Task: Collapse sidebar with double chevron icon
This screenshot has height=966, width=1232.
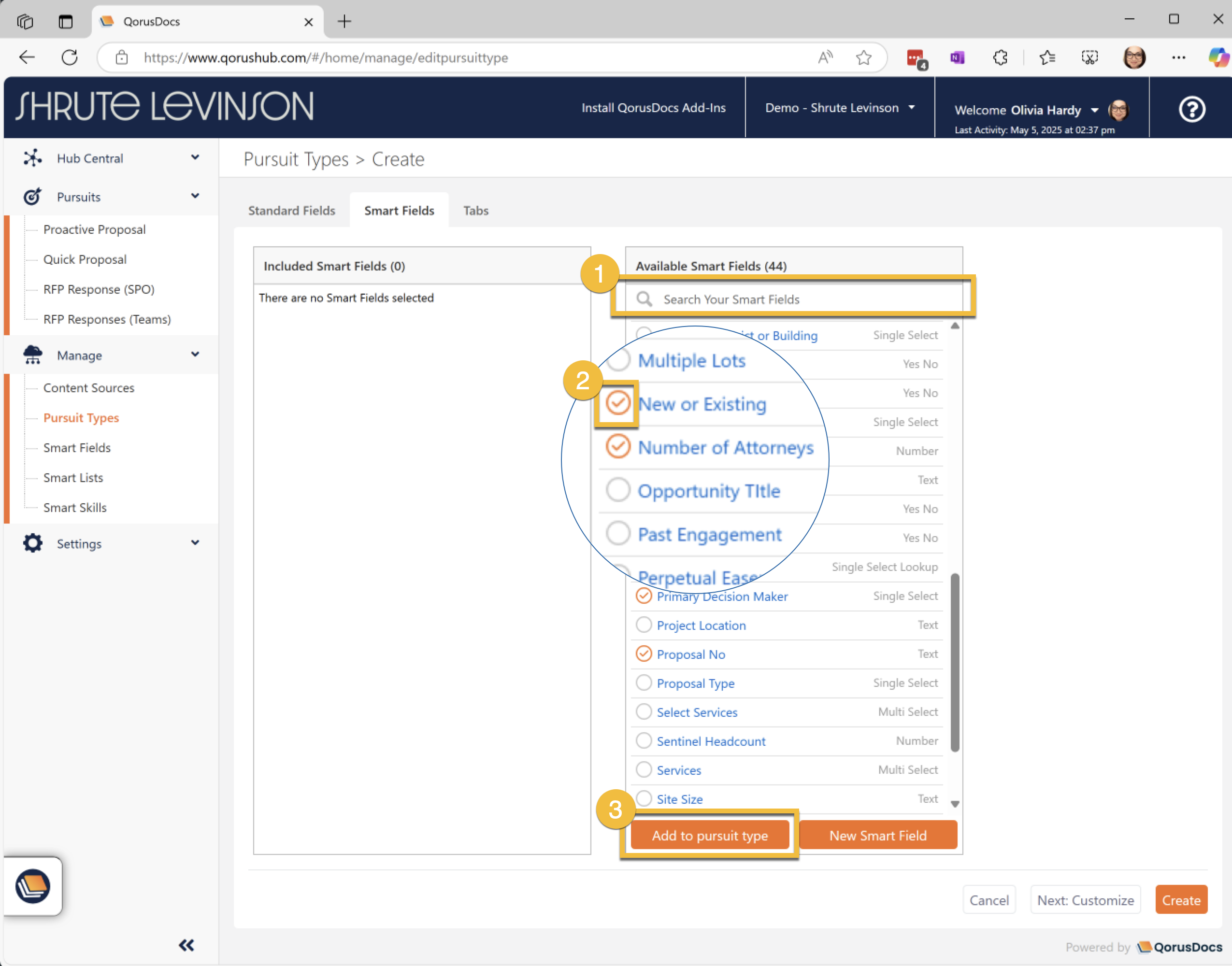Action: click(x=186, y=945)
